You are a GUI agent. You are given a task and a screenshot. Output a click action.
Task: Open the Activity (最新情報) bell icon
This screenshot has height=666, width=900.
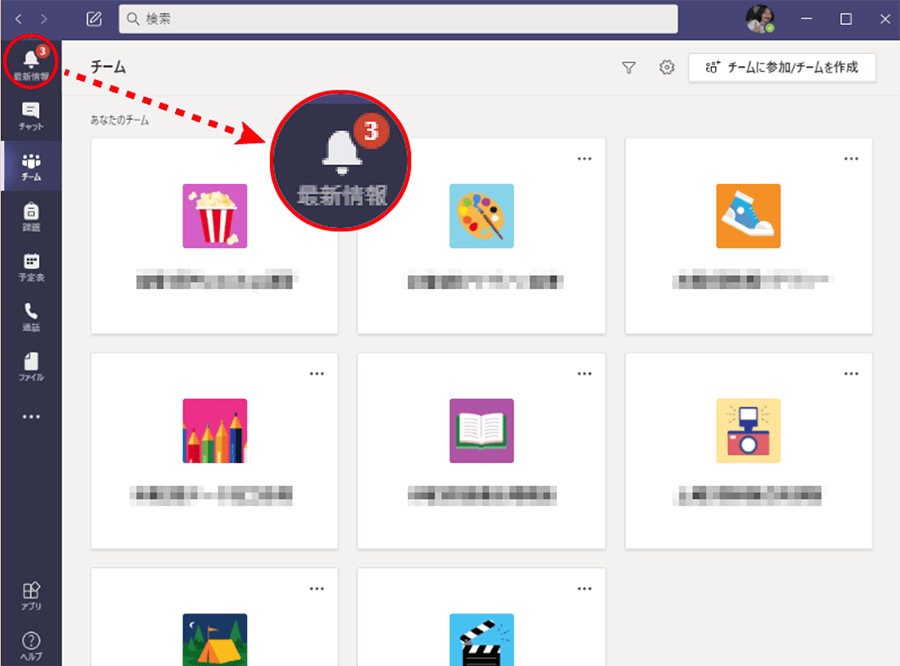tap(31, 64)
